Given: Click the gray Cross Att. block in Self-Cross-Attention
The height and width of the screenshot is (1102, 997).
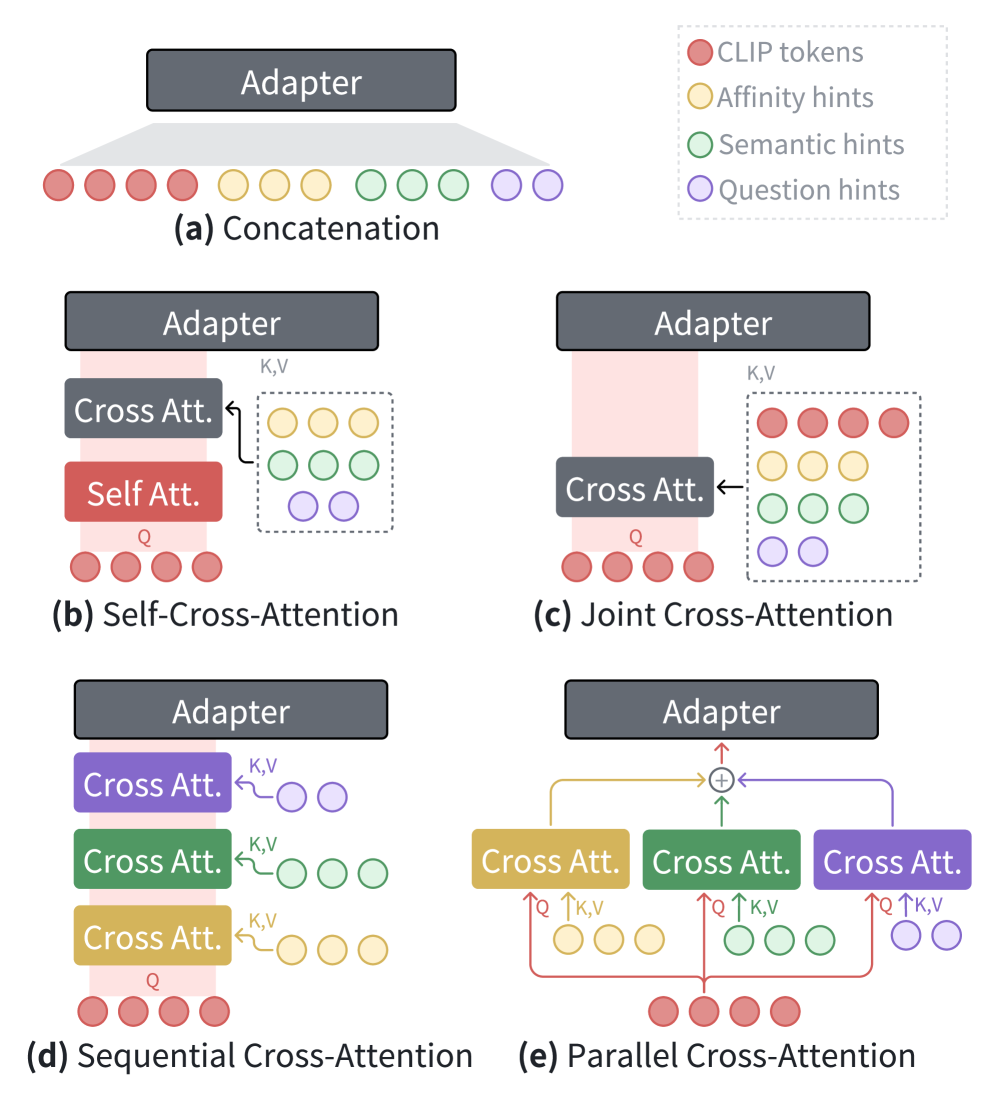Looking at the screenshot, I should coord(143,409).
